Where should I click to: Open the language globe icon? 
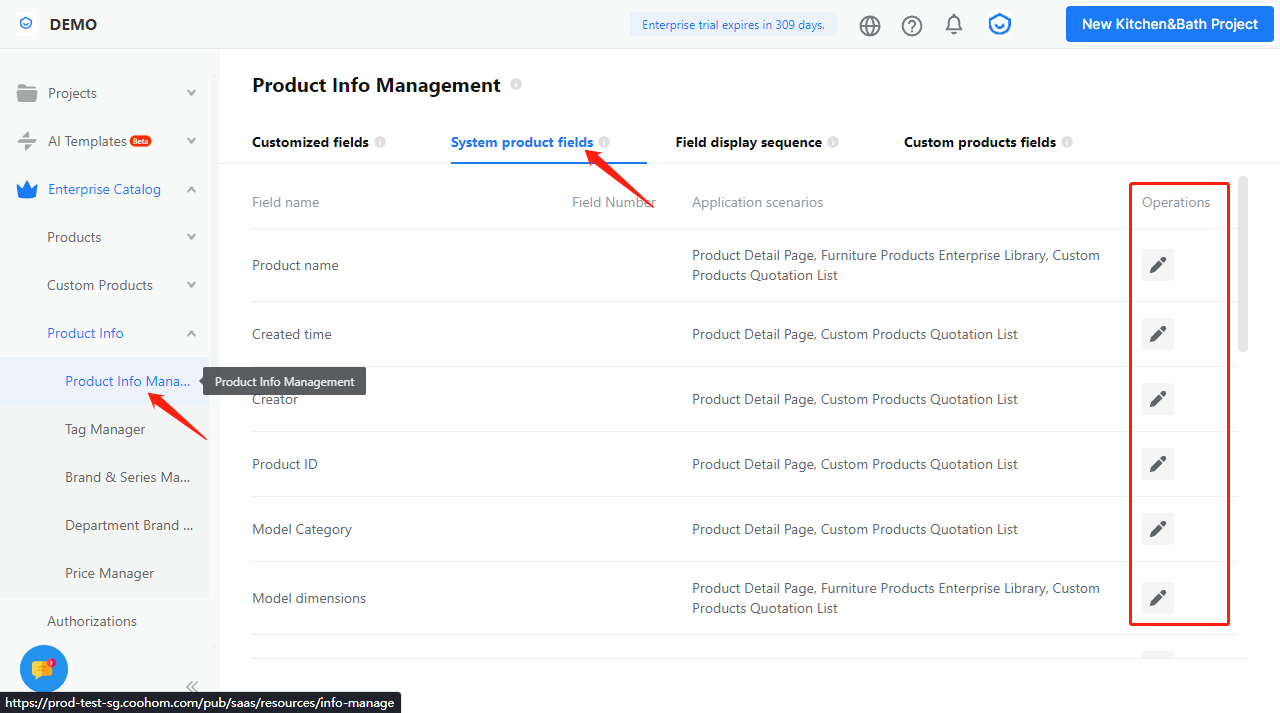point(870,25)
